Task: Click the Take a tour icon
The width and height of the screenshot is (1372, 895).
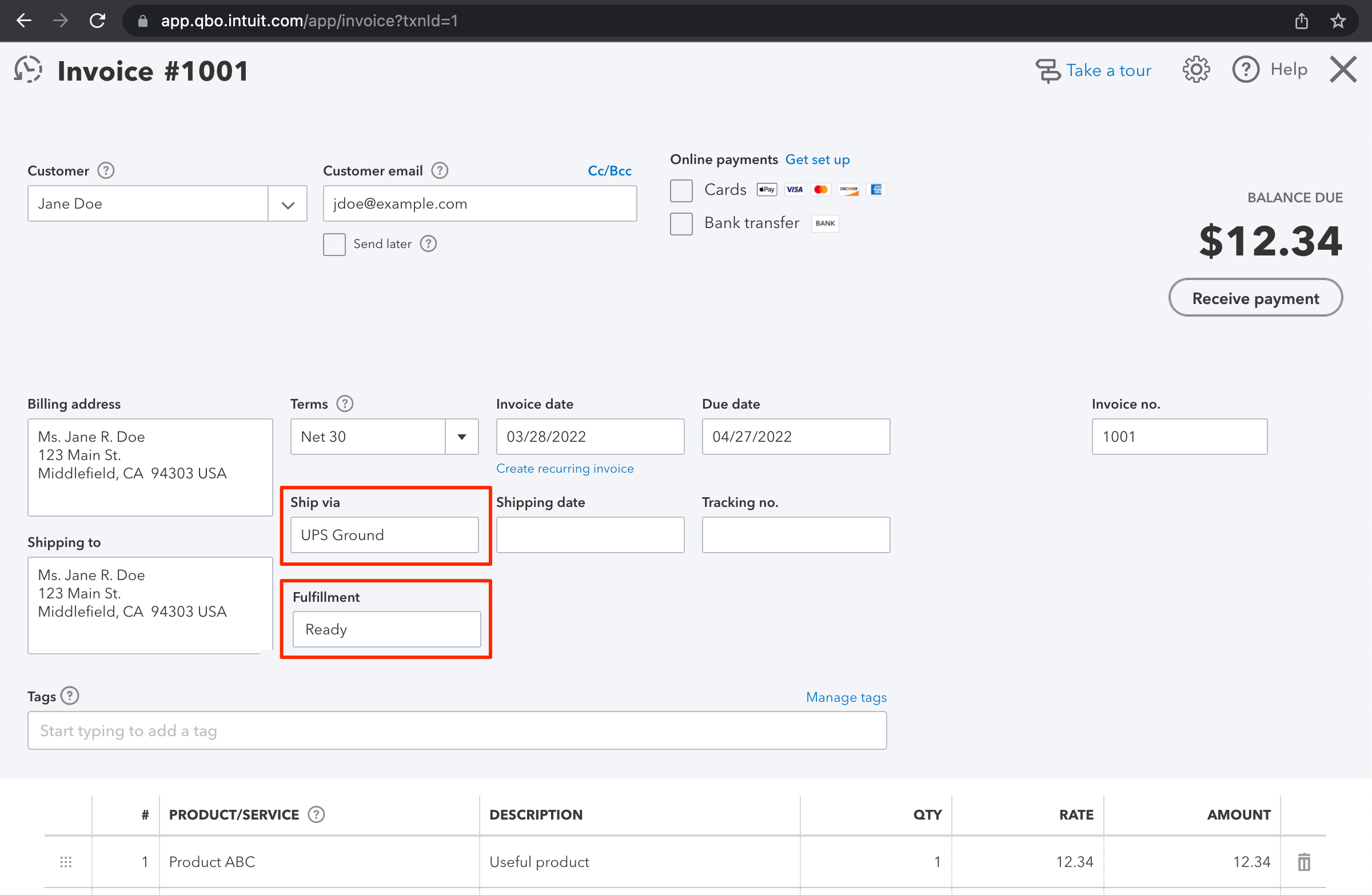Action: (x=1048, y=69)
